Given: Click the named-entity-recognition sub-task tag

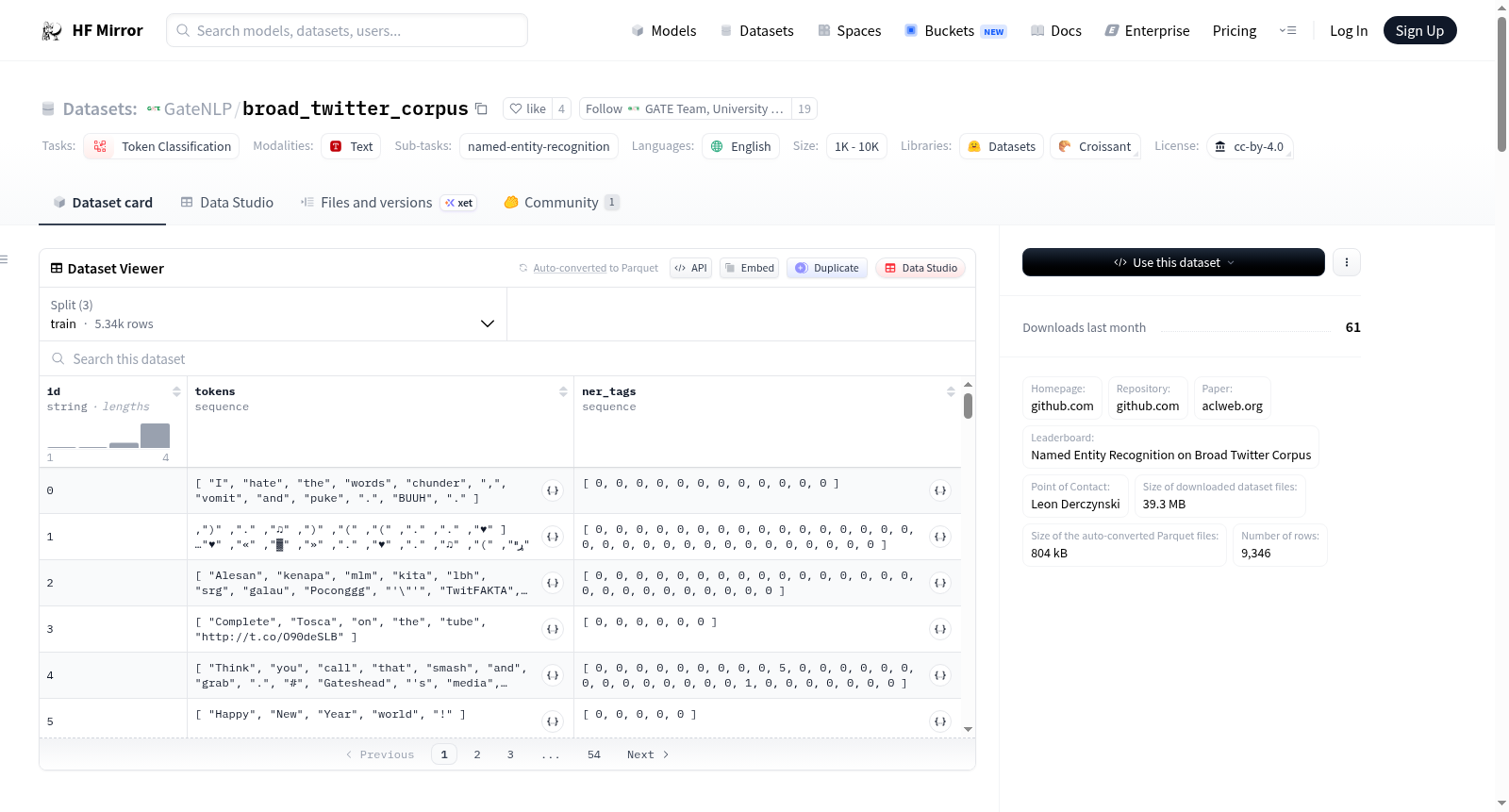Looking at the screenshot, I should [x=539, y=146].
